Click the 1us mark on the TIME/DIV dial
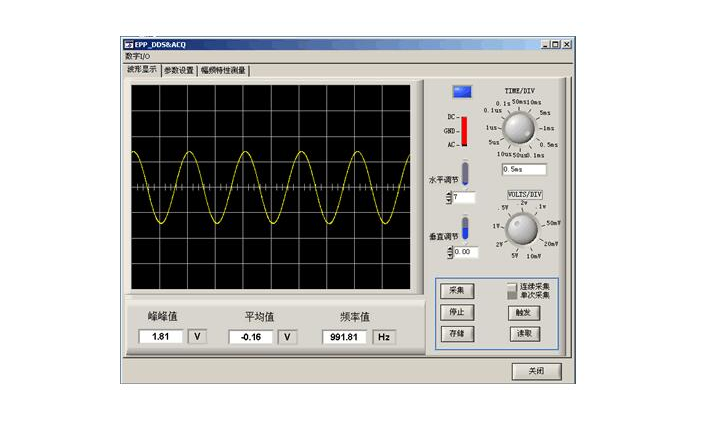Viewport: 712px width, 426px height. (x=491, y=128)
